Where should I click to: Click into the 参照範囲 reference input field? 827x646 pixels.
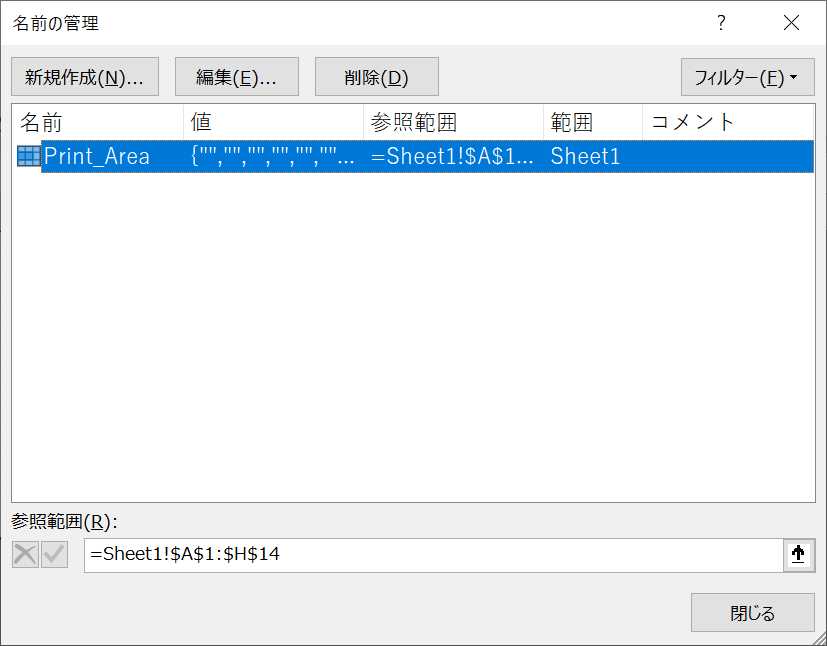coord(430,555)
